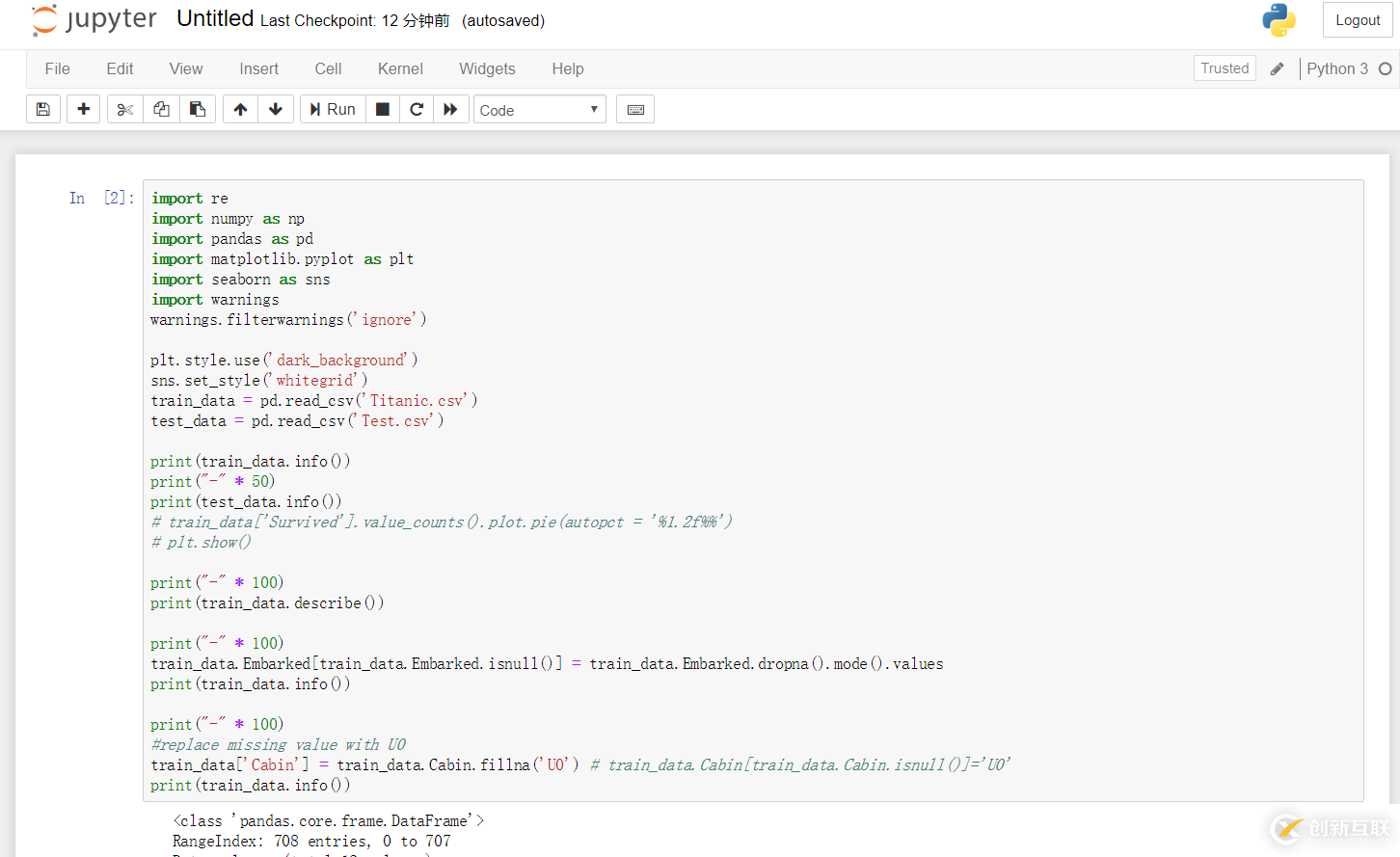Move selected cell up arrow

(x=240, y=110)
